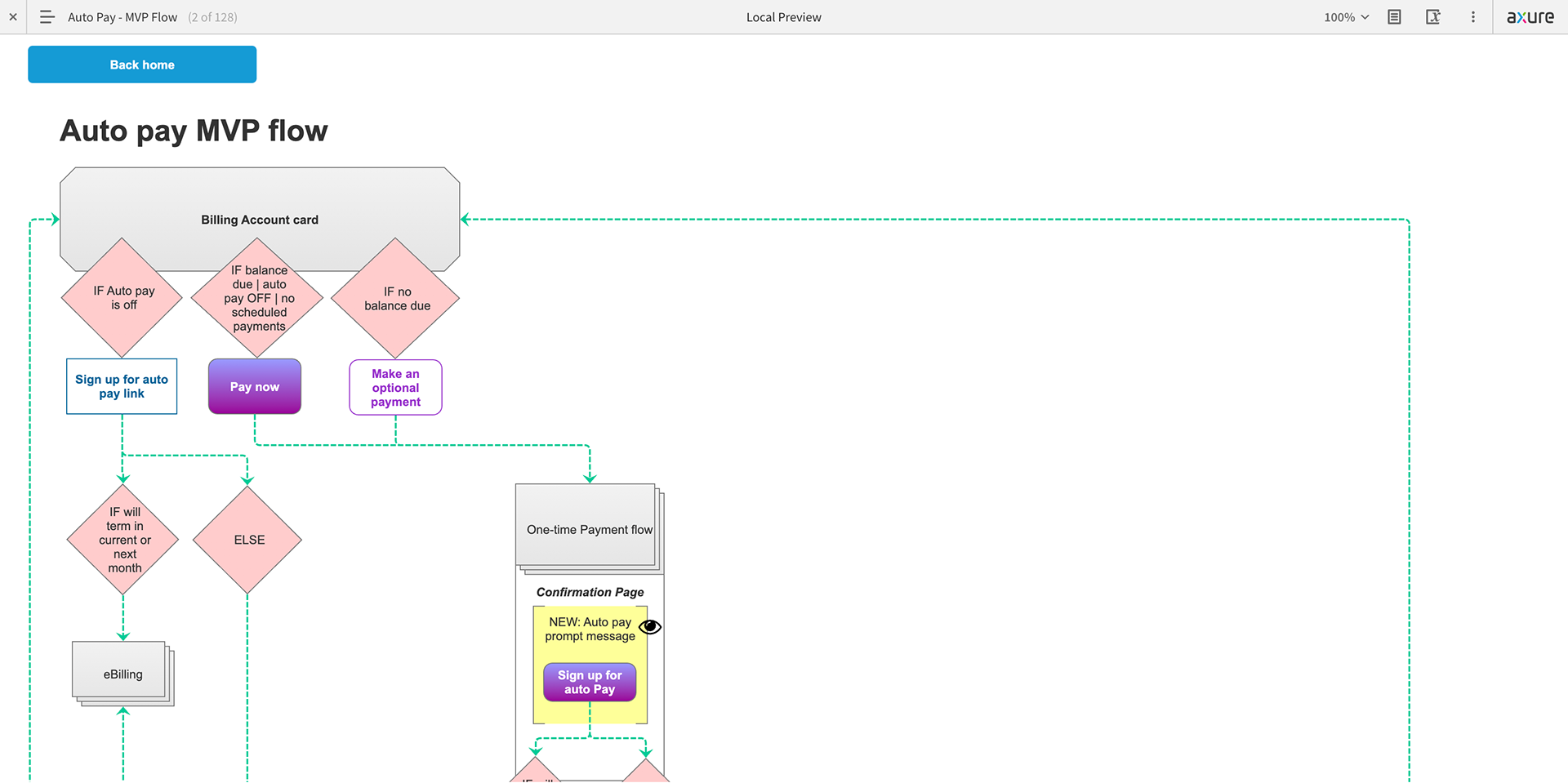Open the One-time Payment flow stack
Screen dimensions: 1568x783
click(590, 529)
